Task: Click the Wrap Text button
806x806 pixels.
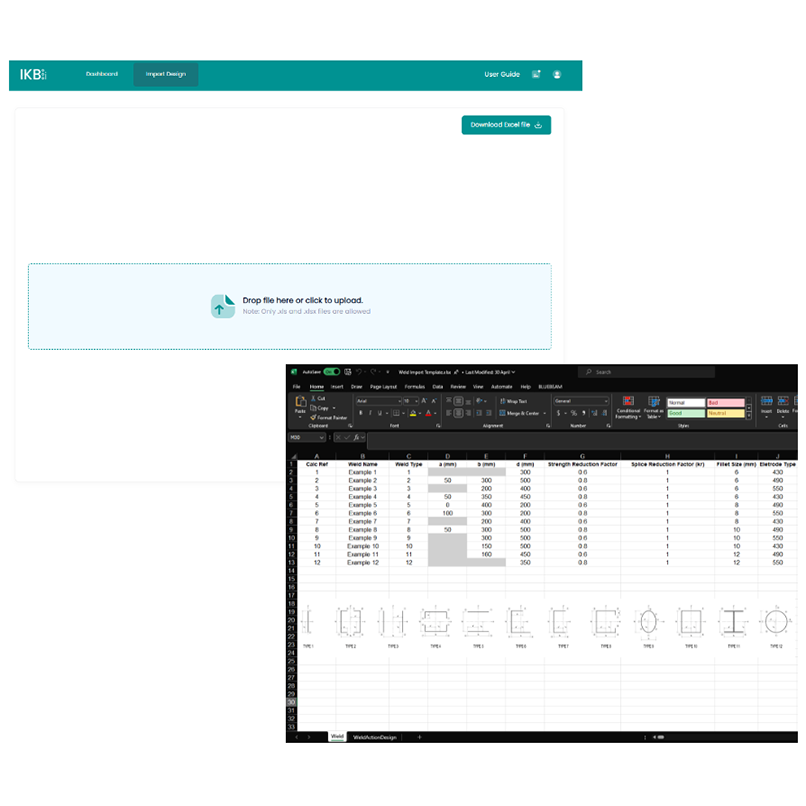Action: click(517, 401)
